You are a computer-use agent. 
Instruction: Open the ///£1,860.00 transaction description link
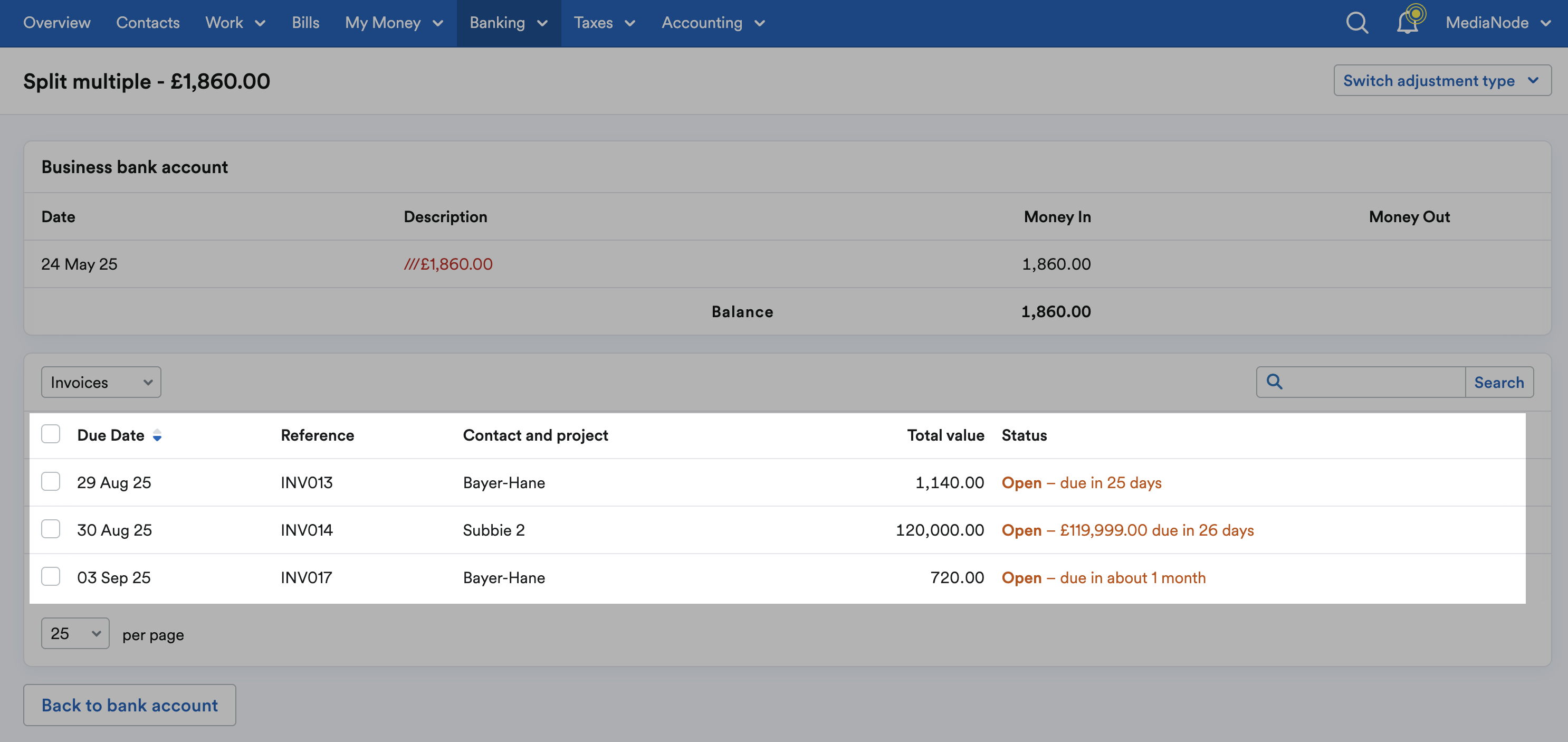pos(448,263)
